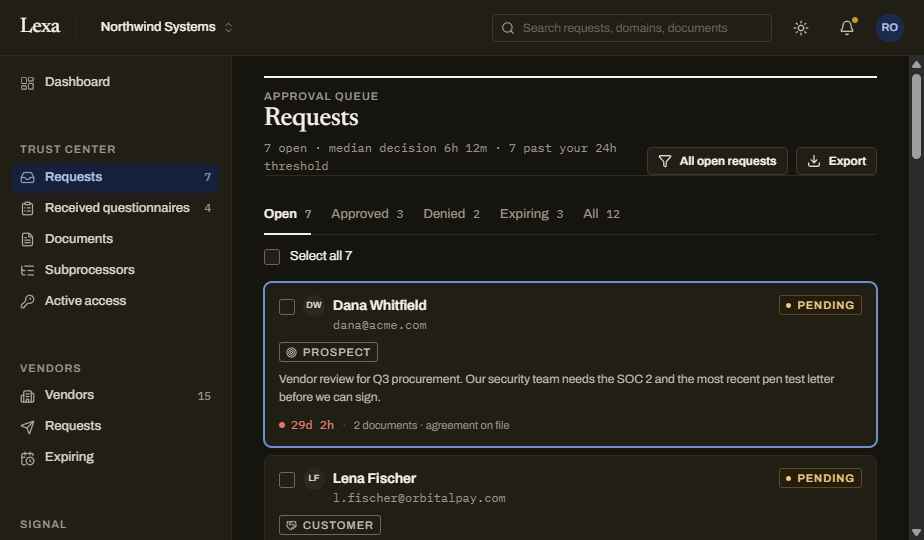Open Dana Whitfield's request name
Screen dimensions: 924x540
point(380,305)
